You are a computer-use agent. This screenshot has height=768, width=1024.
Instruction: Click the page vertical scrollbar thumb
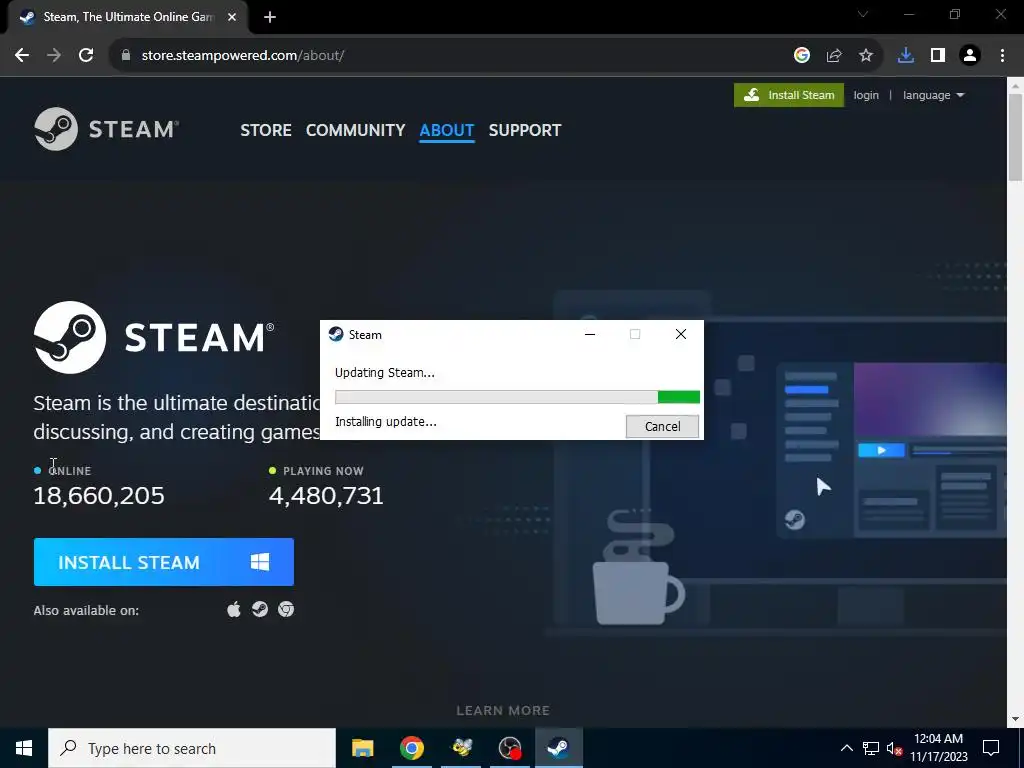[1015, 137]
